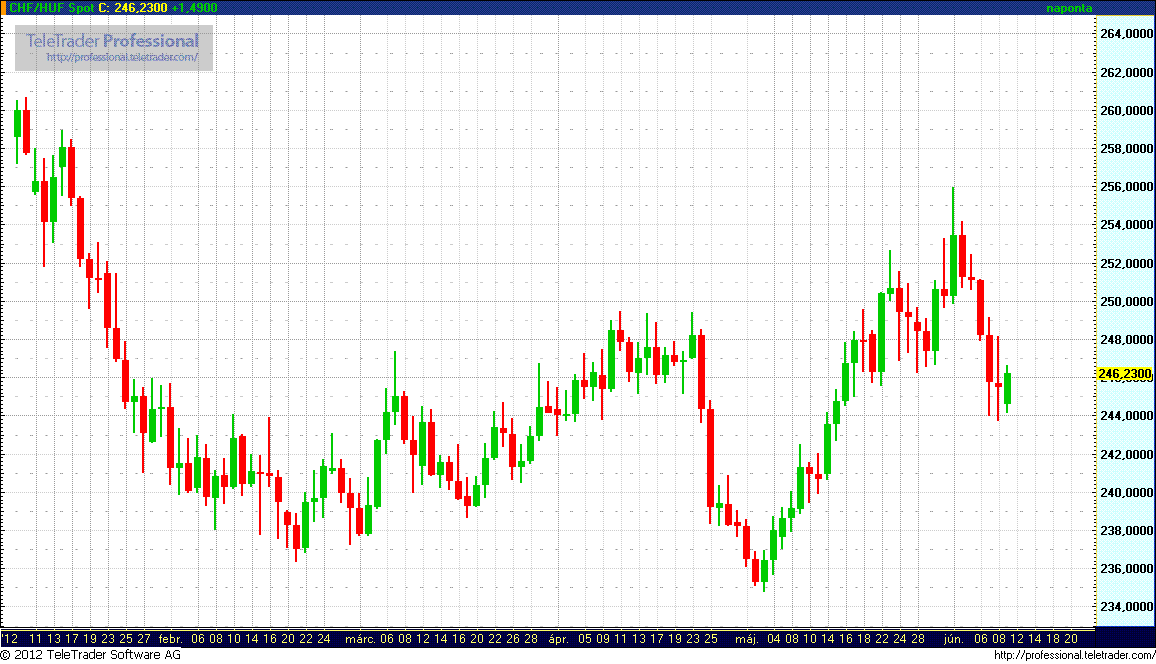The height and width of the screenshot is (664, 1156).
Task: Click the máj. month label on time axis
Action: [747, 639]
